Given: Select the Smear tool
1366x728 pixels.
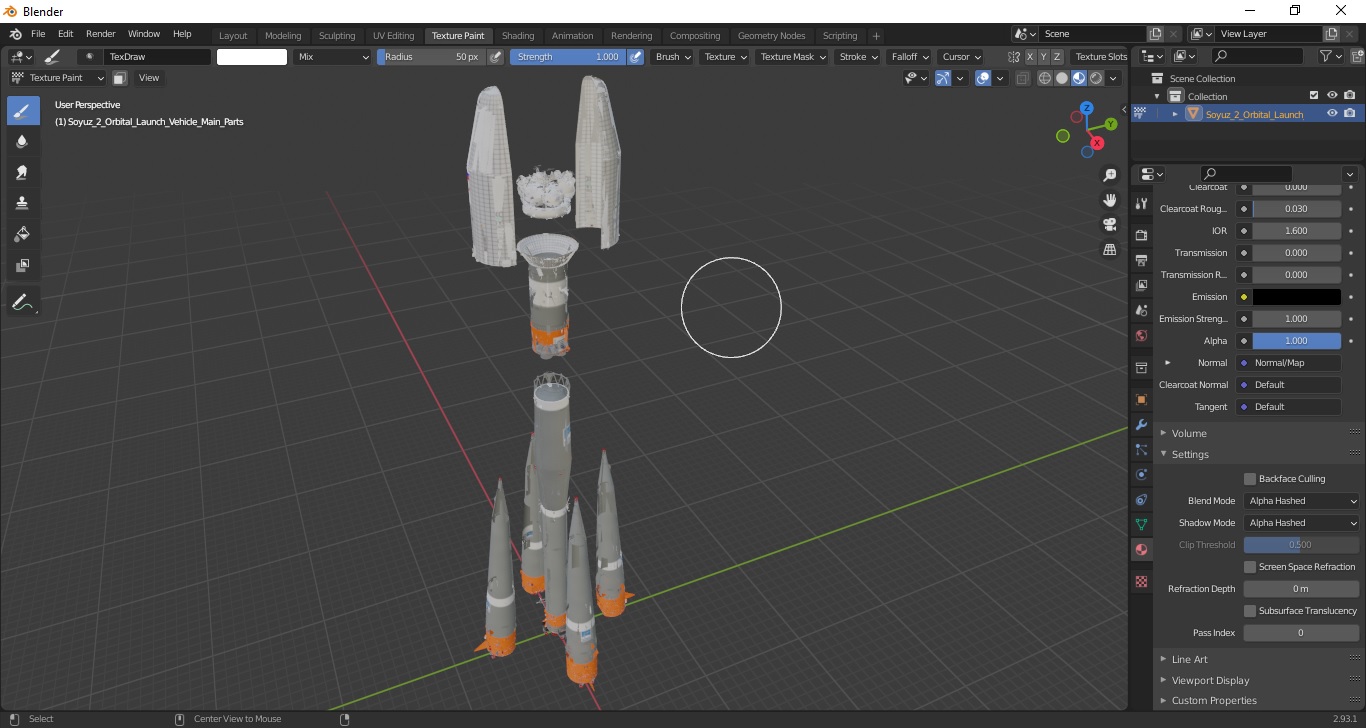Looking at the screenshot, I should [x=23, y=173].
